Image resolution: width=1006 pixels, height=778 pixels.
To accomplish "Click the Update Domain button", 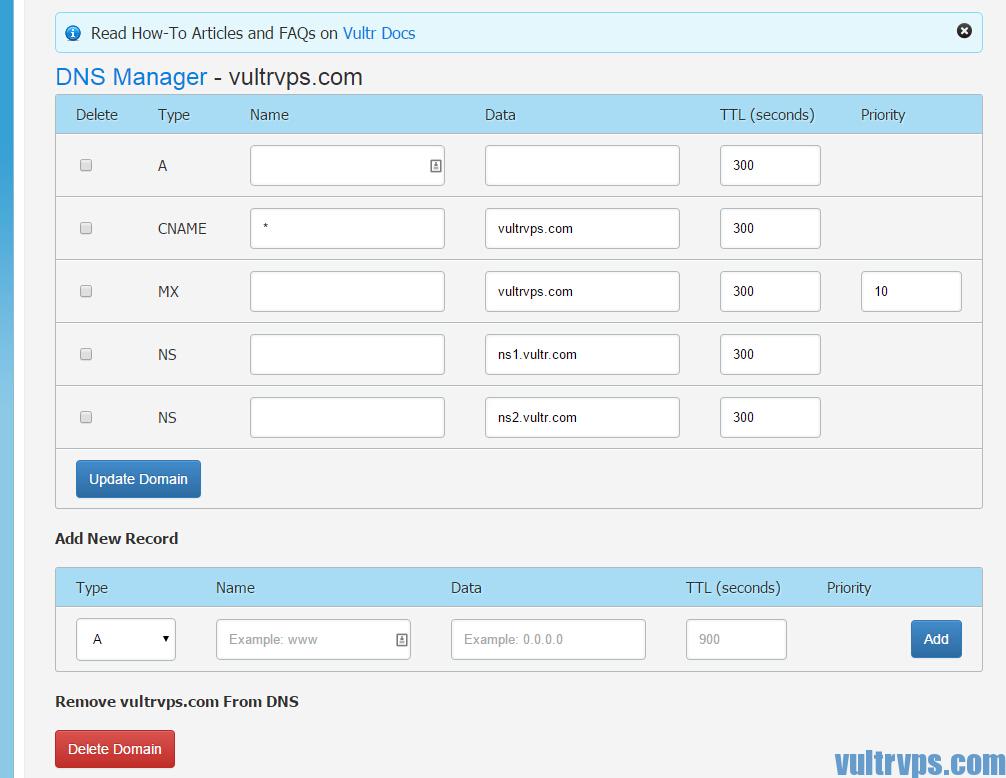I will tap(139, 479).
